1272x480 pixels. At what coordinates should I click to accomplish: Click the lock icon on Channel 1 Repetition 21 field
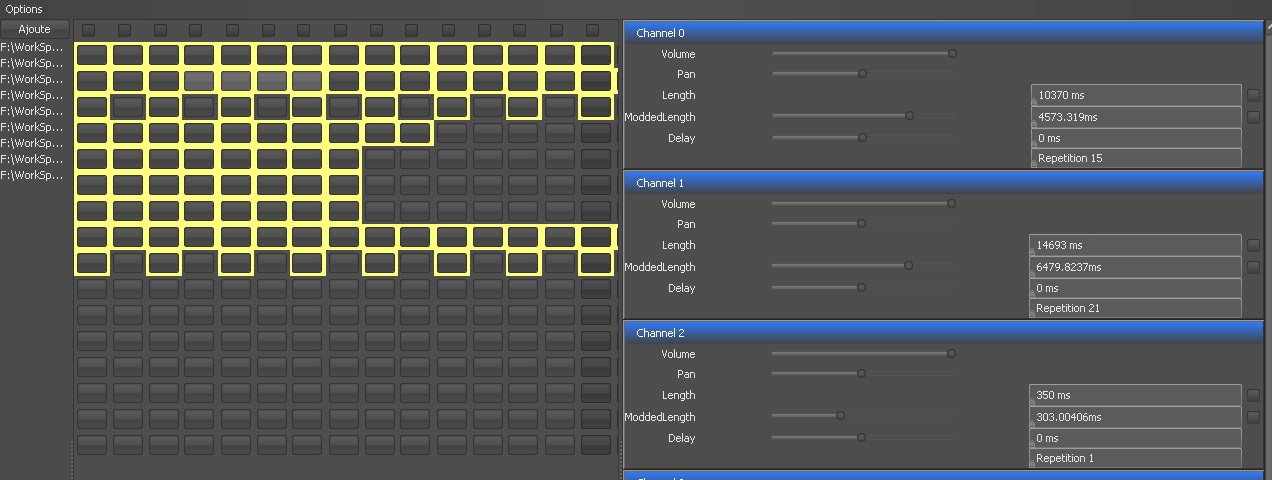tap(1035, 315)
